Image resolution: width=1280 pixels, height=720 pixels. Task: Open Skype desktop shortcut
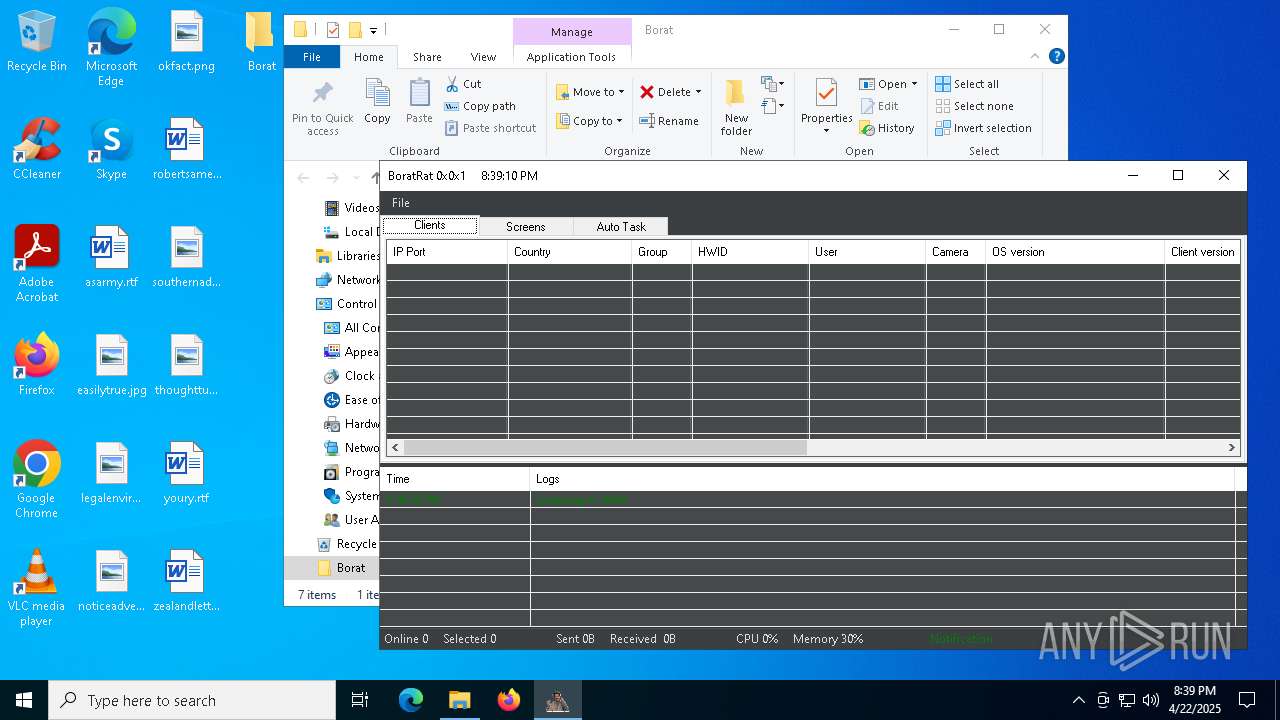click(x=111, y=149)
